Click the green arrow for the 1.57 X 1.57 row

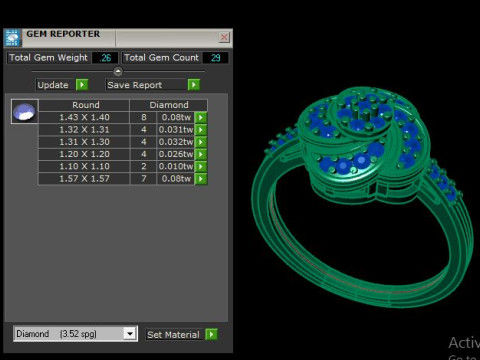(201, 179)
